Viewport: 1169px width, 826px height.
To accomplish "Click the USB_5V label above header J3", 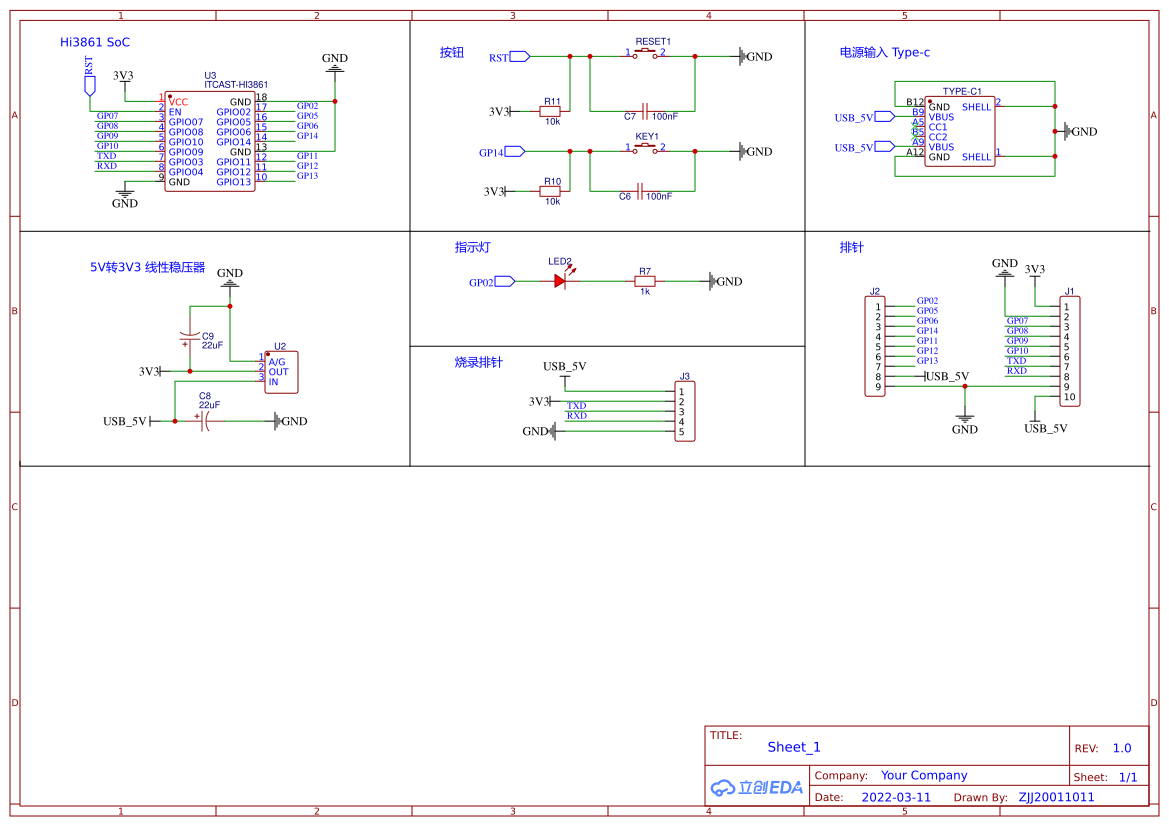I will click(564, 366).
